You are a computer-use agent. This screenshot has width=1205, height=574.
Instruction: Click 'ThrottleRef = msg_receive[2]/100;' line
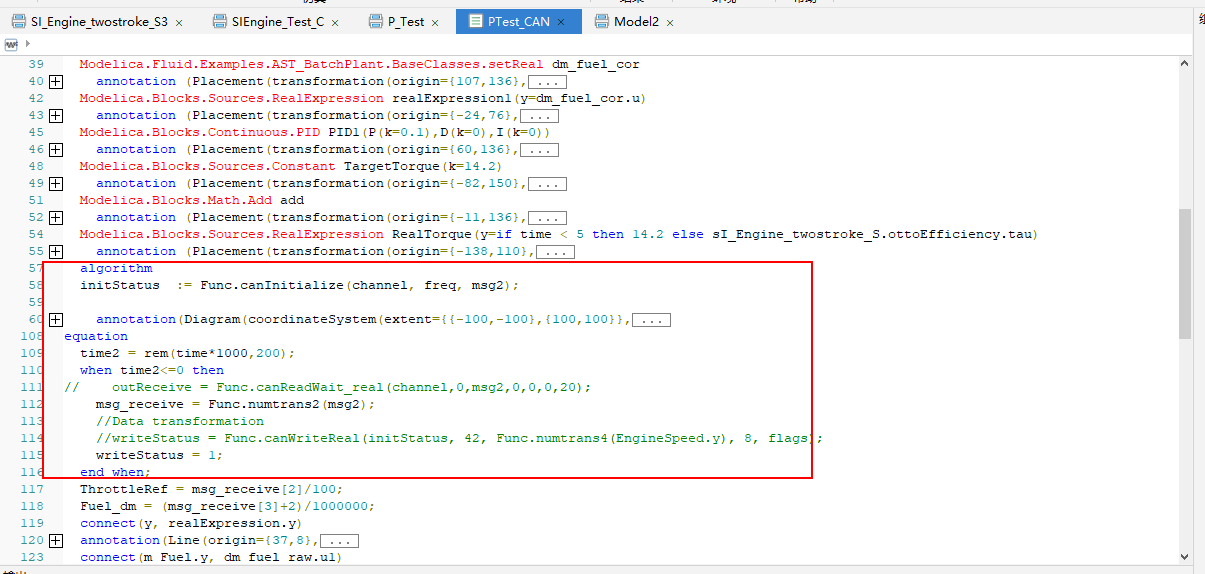click(x=212, y=489)
